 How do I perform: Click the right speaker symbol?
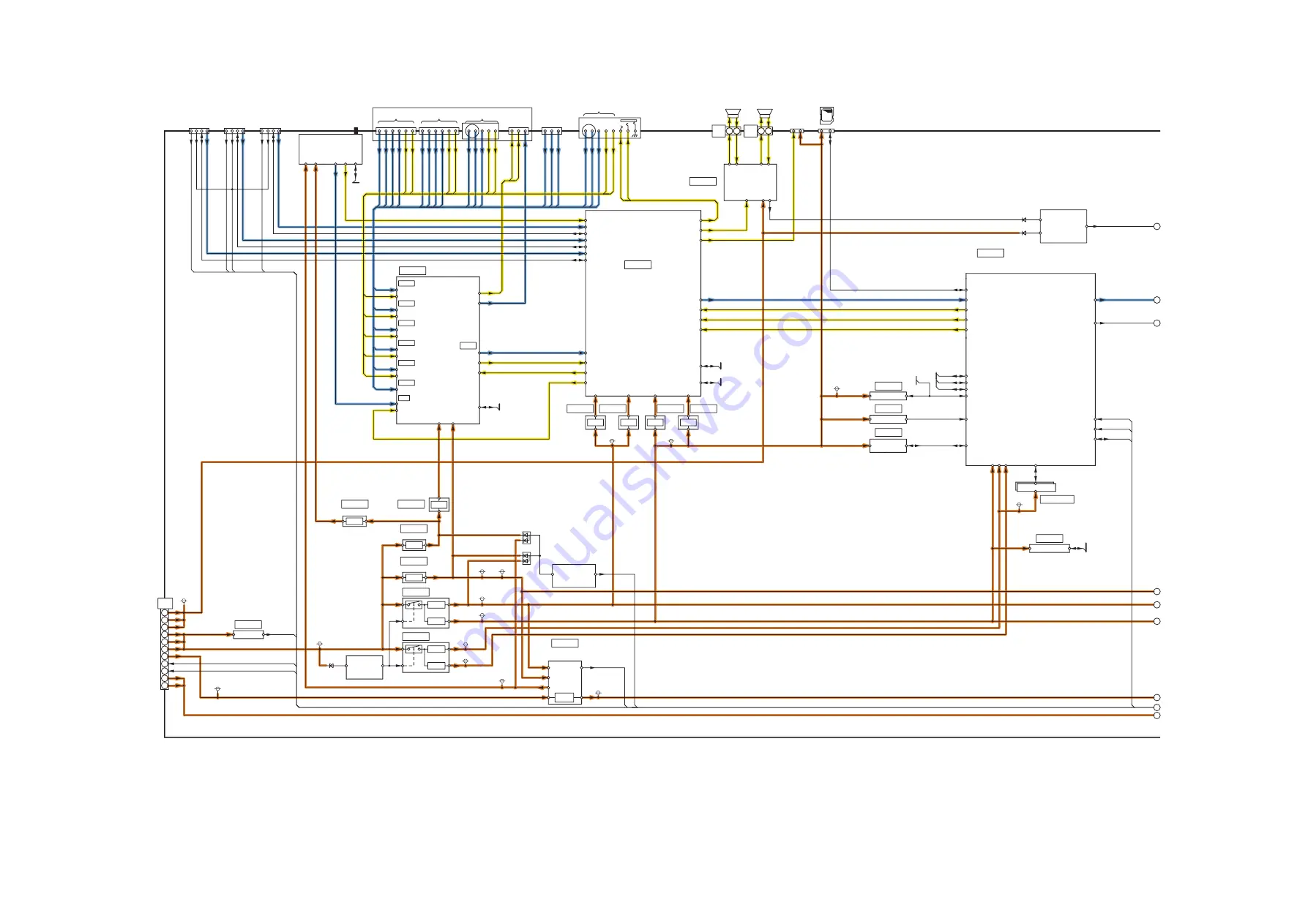[765, 113]
